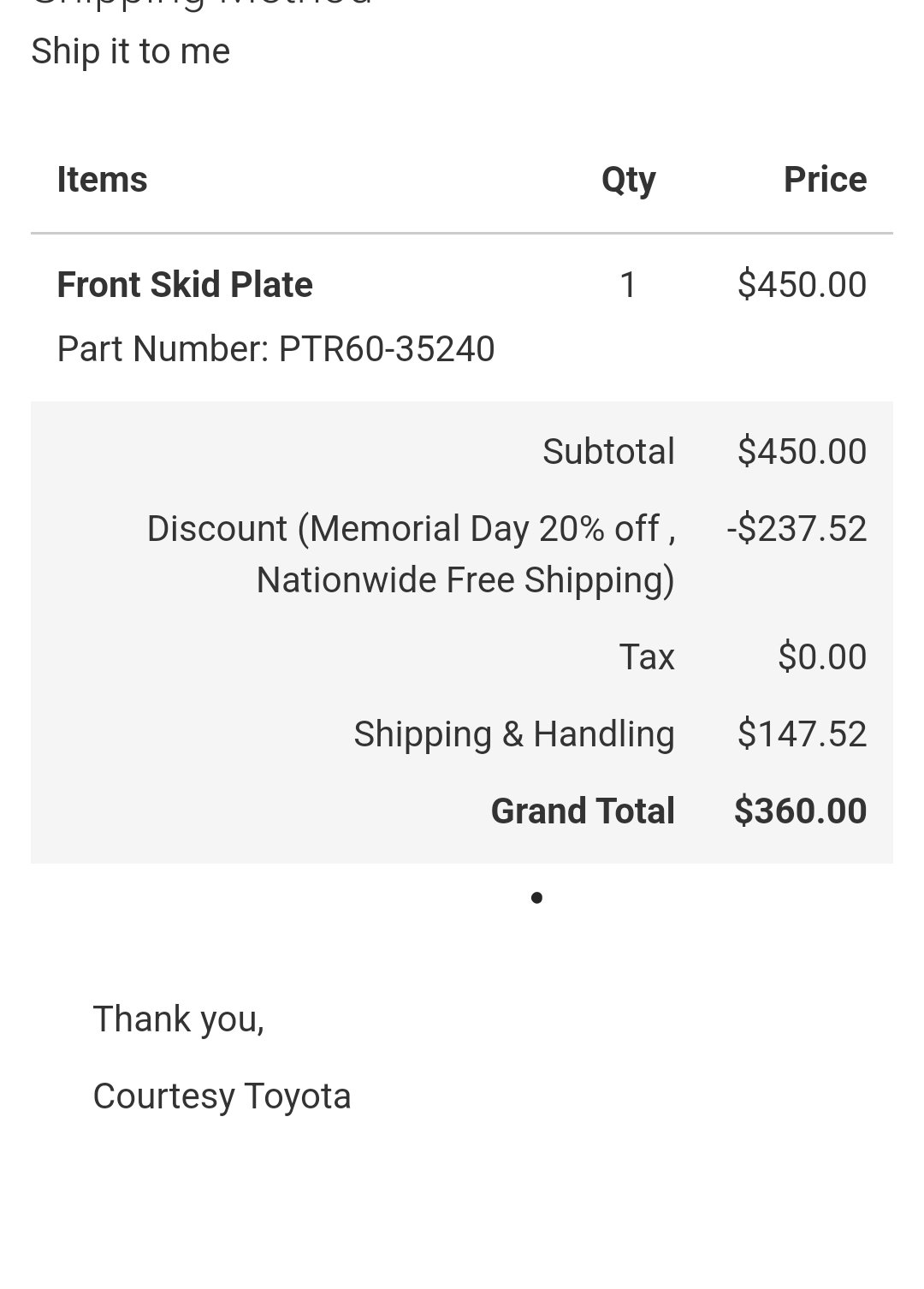Image resolution: width=924 pixels, height=1289 pixels.
Task: Click the Ship it to me text
Action: [130, 51]
